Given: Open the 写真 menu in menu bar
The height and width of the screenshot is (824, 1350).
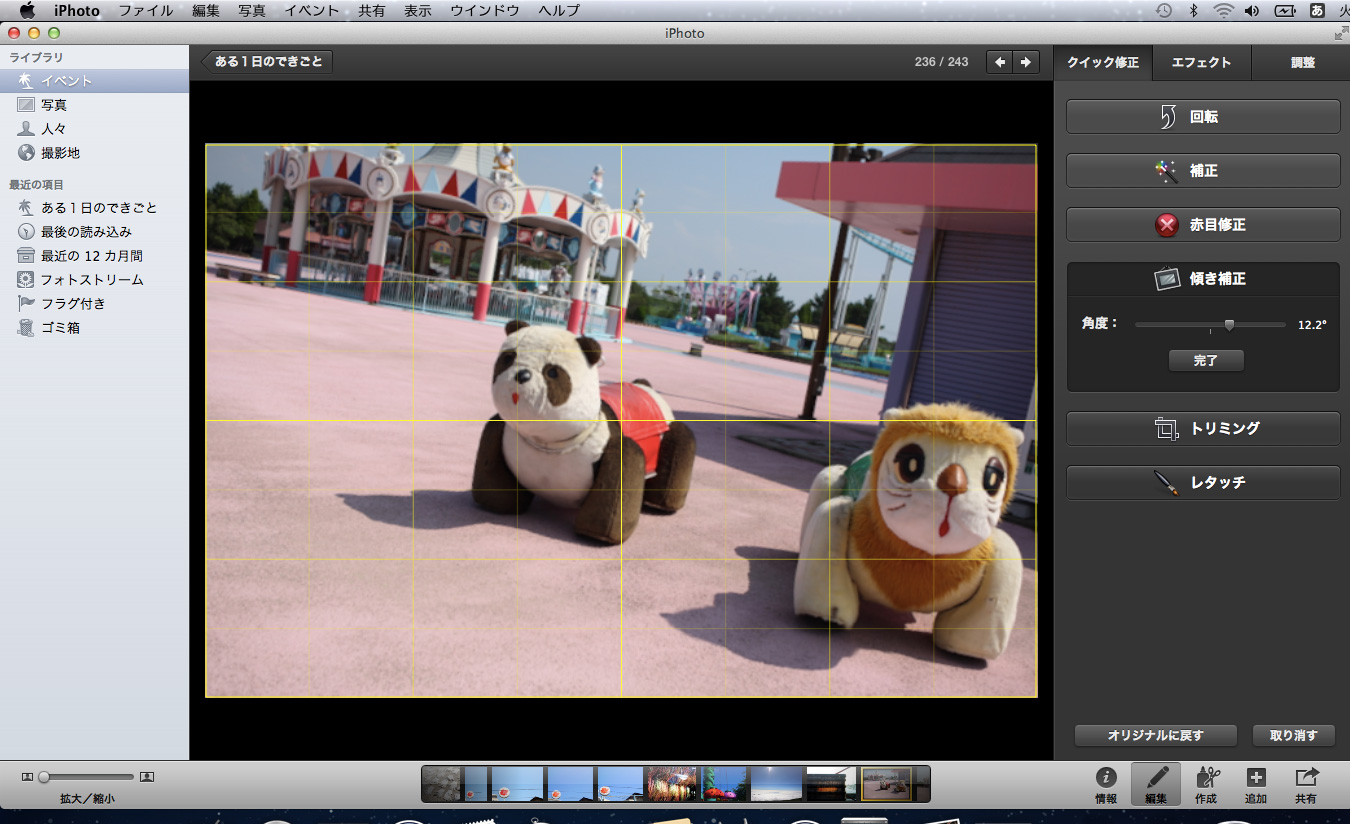Looking at the screenshot, I should [252, 10].
